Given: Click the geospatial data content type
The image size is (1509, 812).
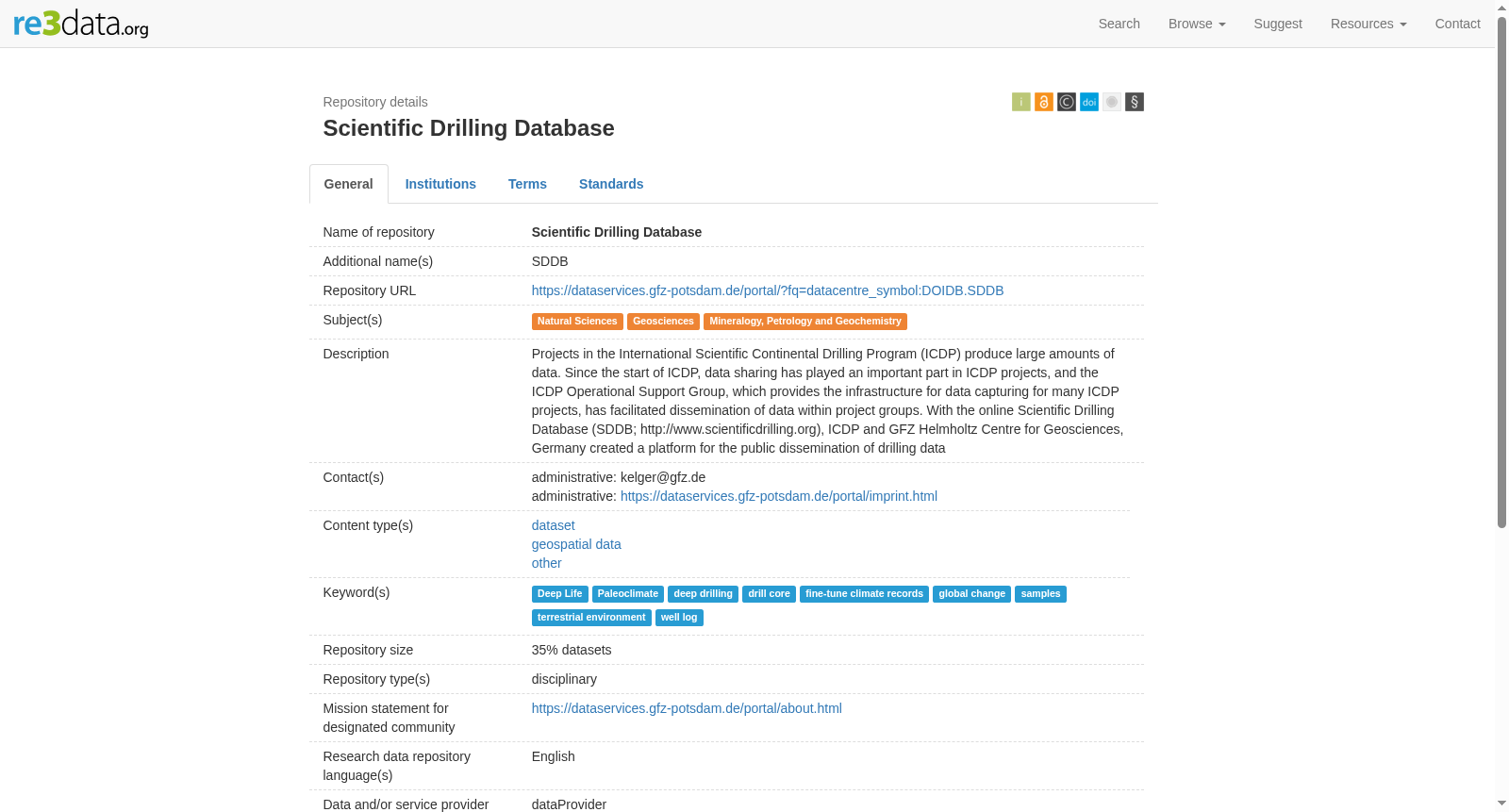Looking at the screenshot, I should [x=576, y=544].
